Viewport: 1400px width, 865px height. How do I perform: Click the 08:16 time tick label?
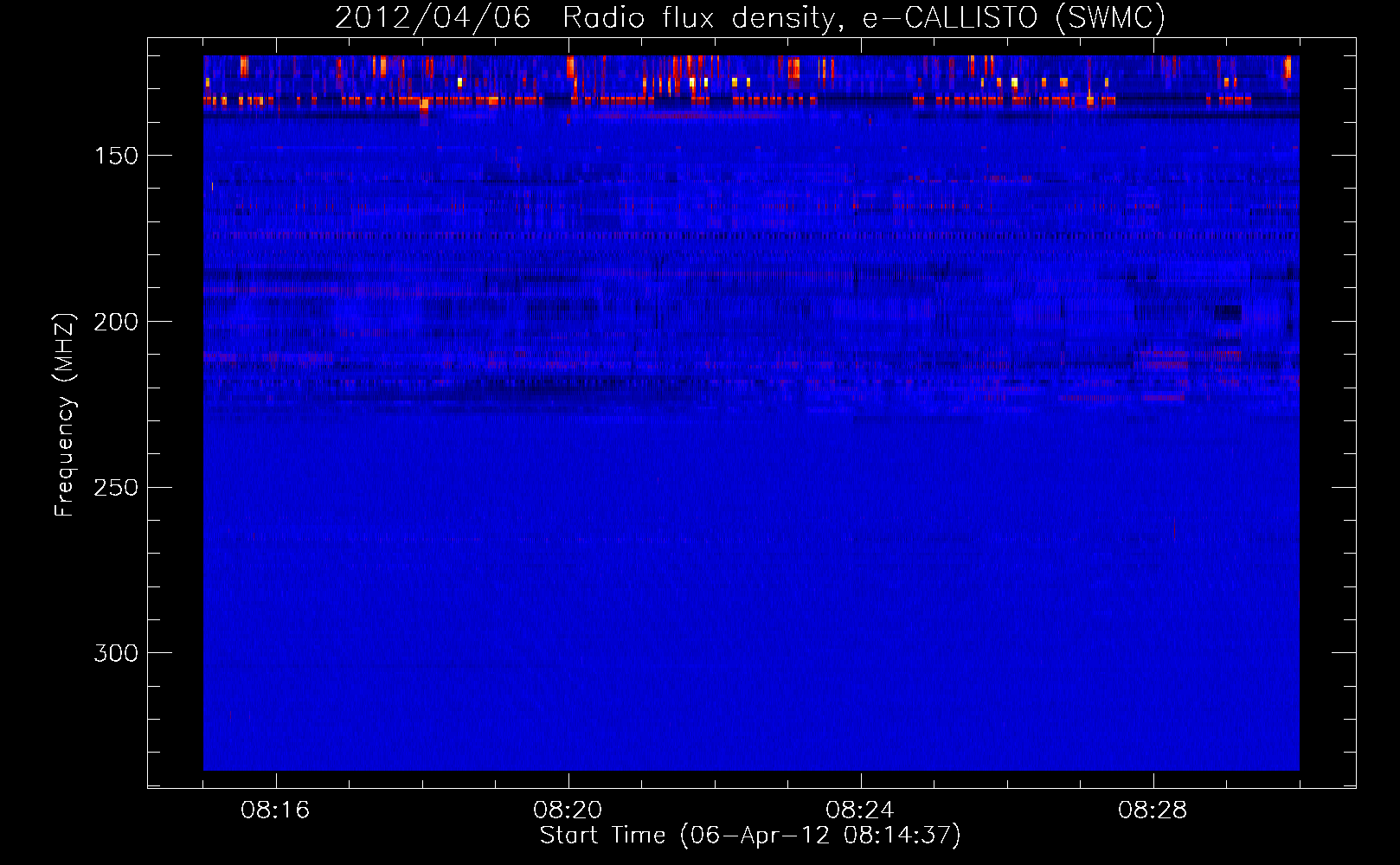click(275, 811)
